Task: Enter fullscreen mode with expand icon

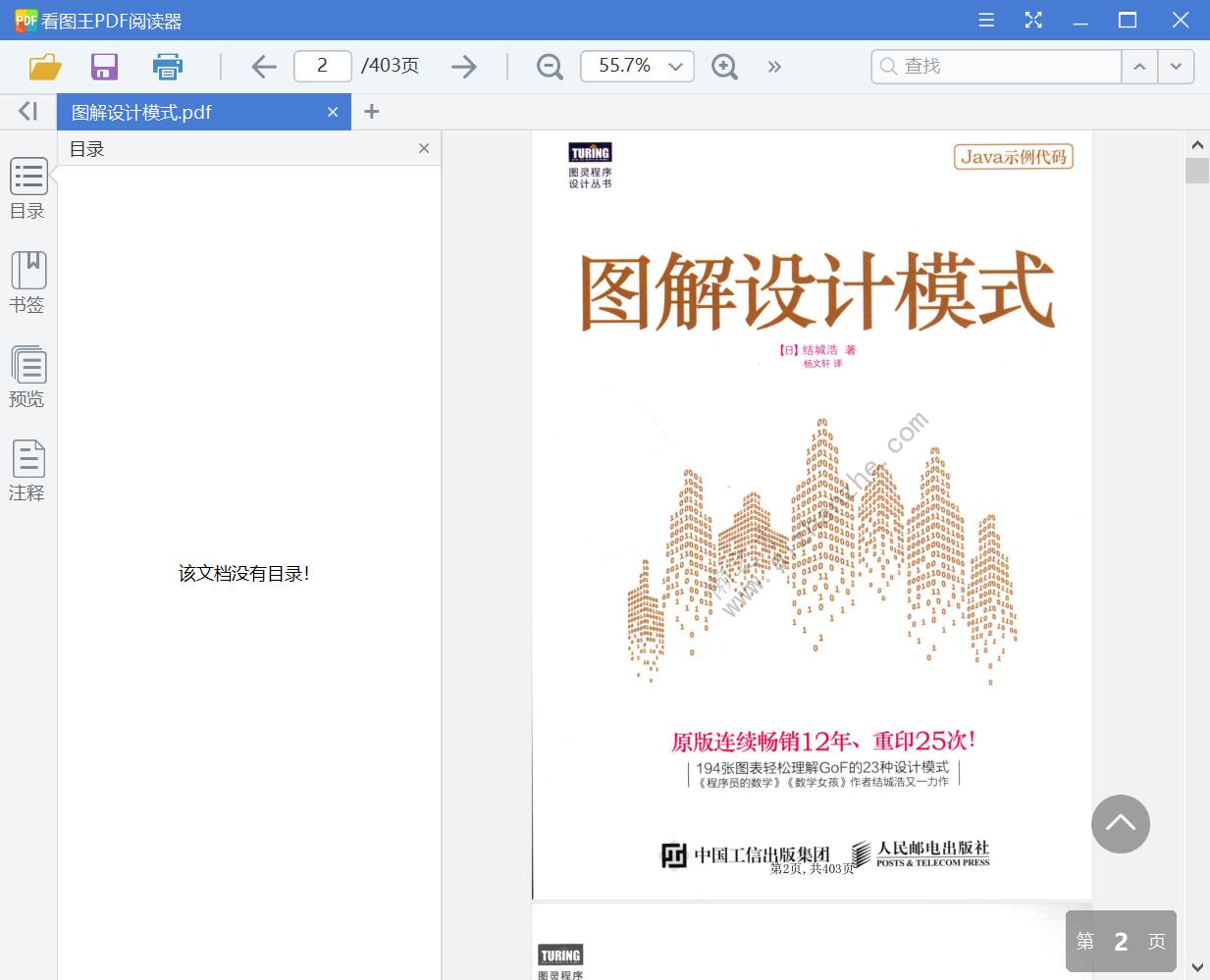Action: click(1033, 20)
